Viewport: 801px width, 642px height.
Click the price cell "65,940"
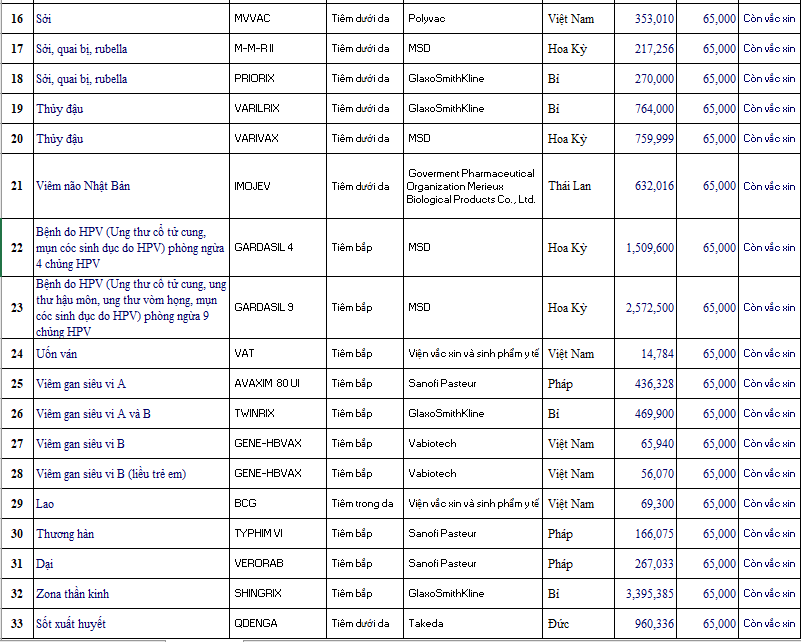(645, 444)
